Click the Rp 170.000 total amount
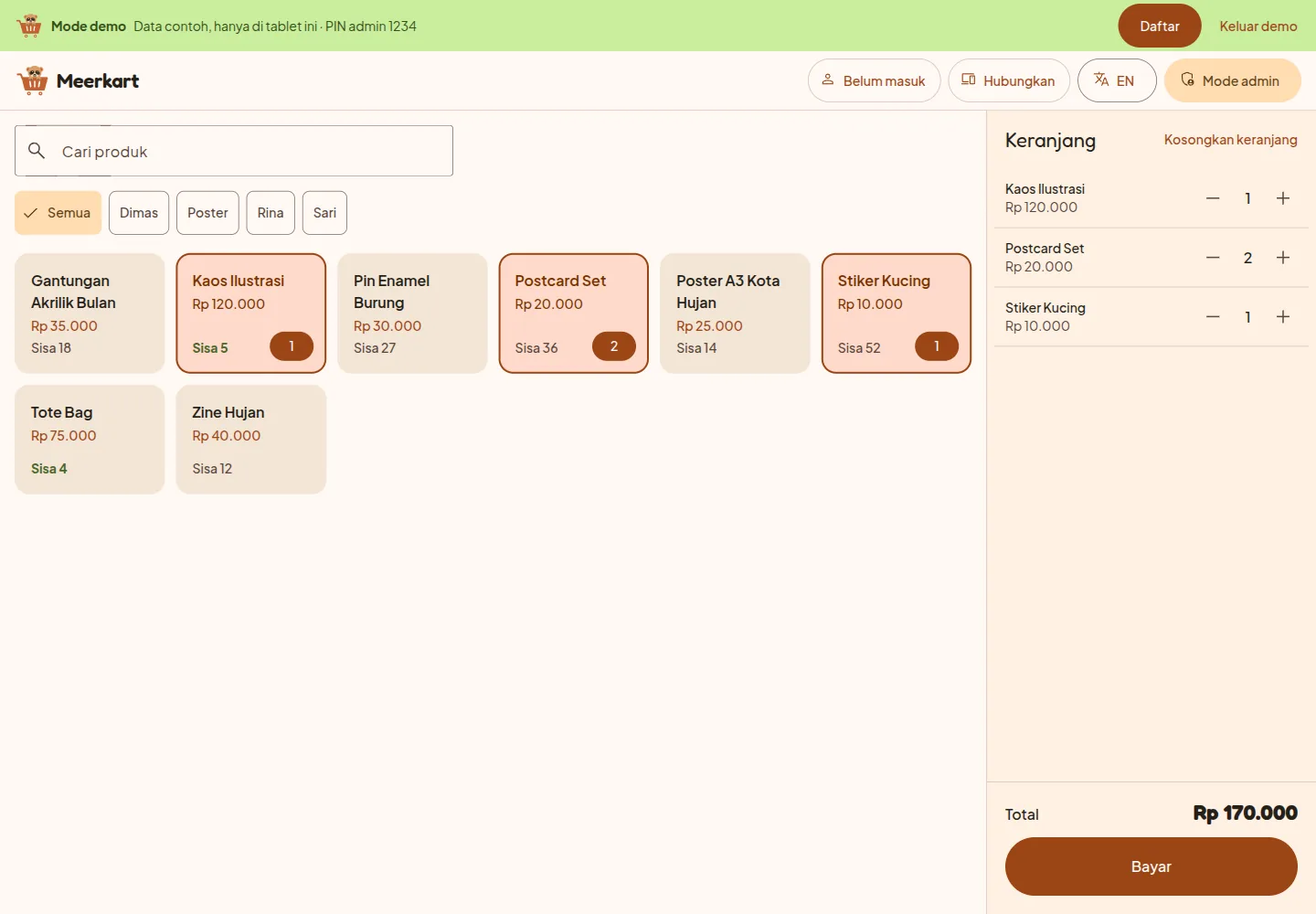This screenshot has height=914, width=1316. 1245,813
